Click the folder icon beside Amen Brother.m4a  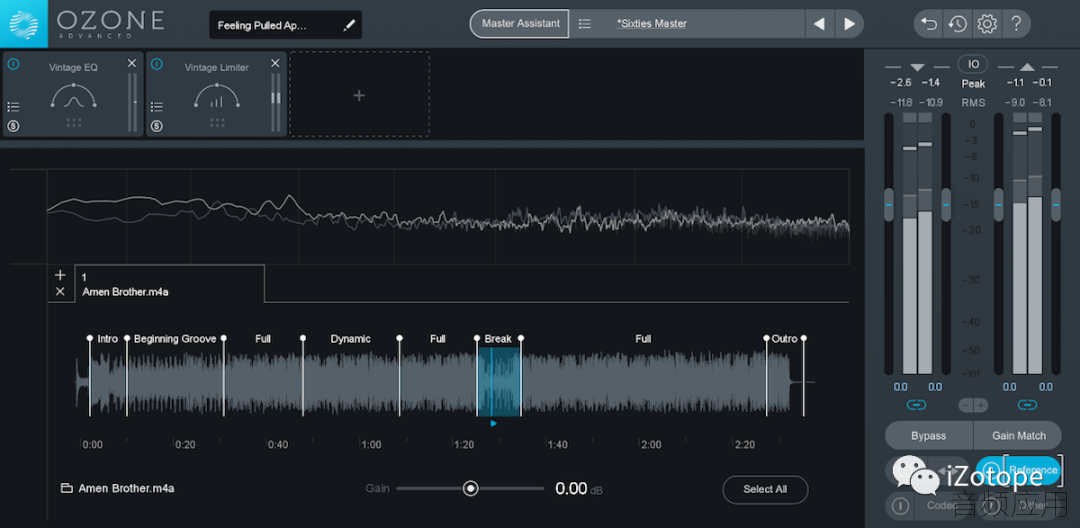click(x=67, y=489)
